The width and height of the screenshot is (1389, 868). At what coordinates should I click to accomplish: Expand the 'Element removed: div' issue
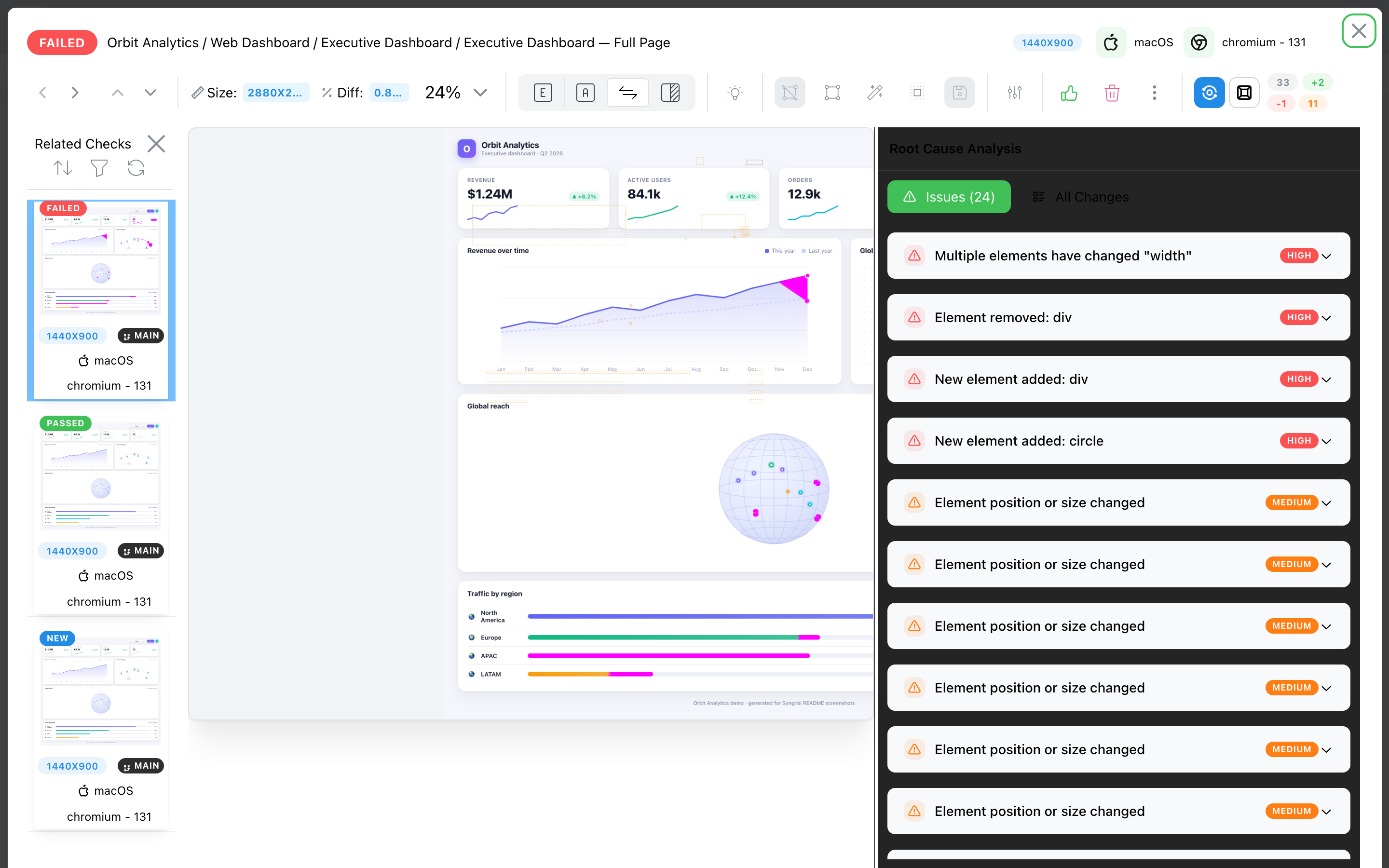[1118, 317]
